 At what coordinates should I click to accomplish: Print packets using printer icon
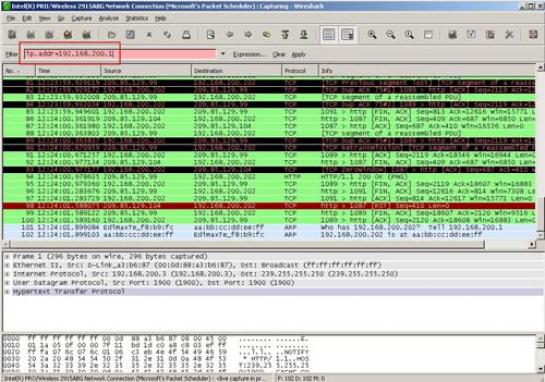pos(186,34)
